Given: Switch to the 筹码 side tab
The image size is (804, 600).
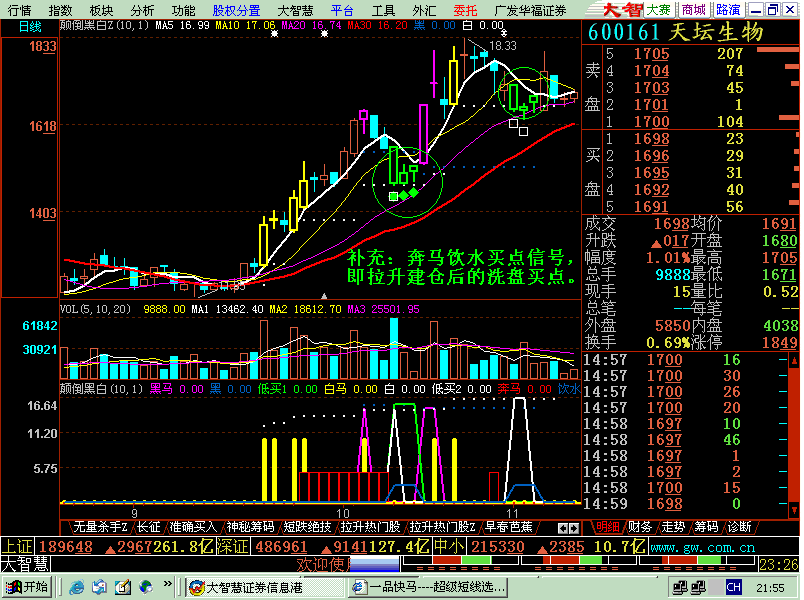Looking at the screenshot, I should tap(706, 527).
